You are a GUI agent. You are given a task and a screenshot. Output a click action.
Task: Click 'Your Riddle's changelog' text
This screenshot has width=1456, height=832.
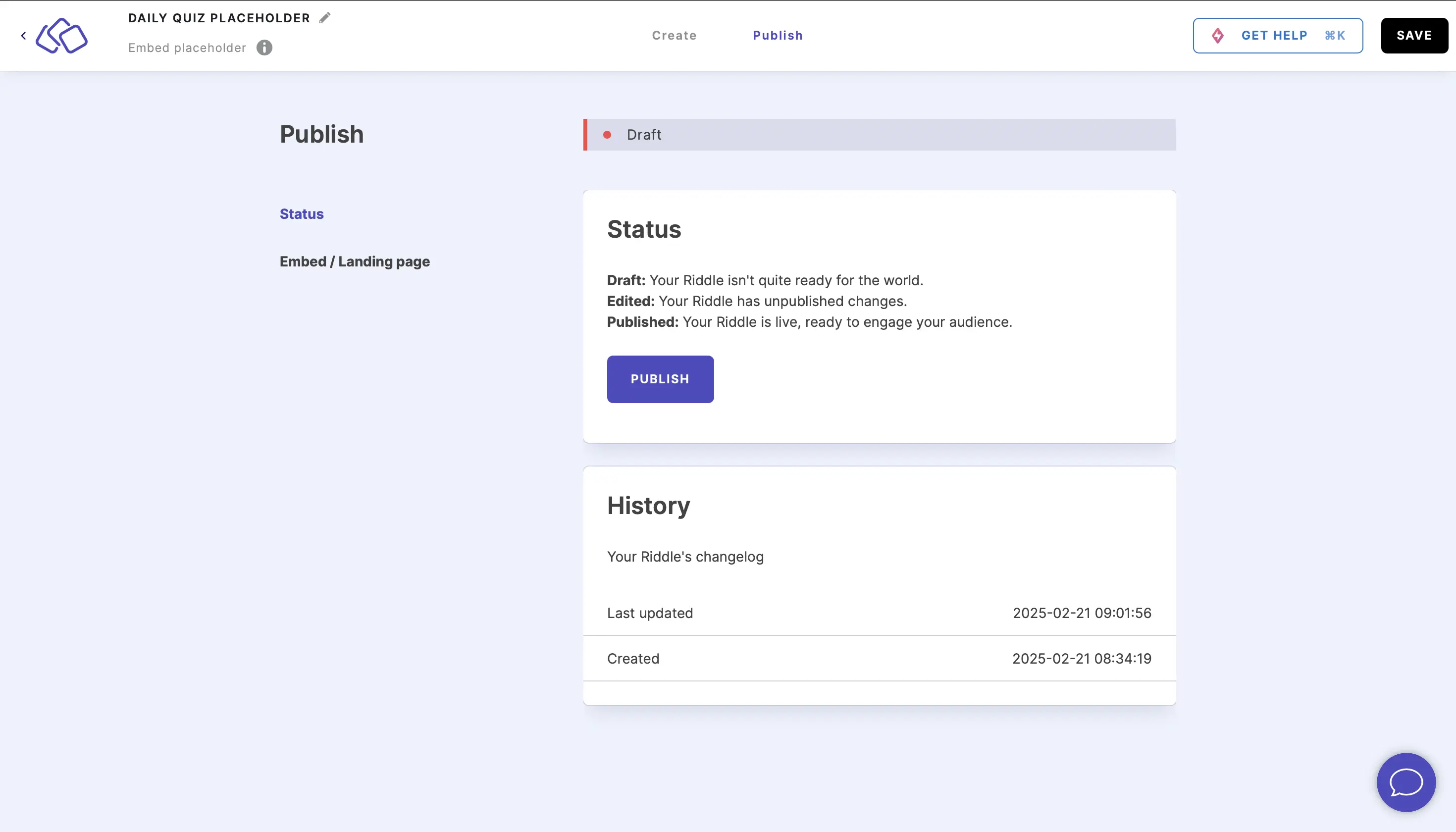pyautogui.click(x=685, y=557)
